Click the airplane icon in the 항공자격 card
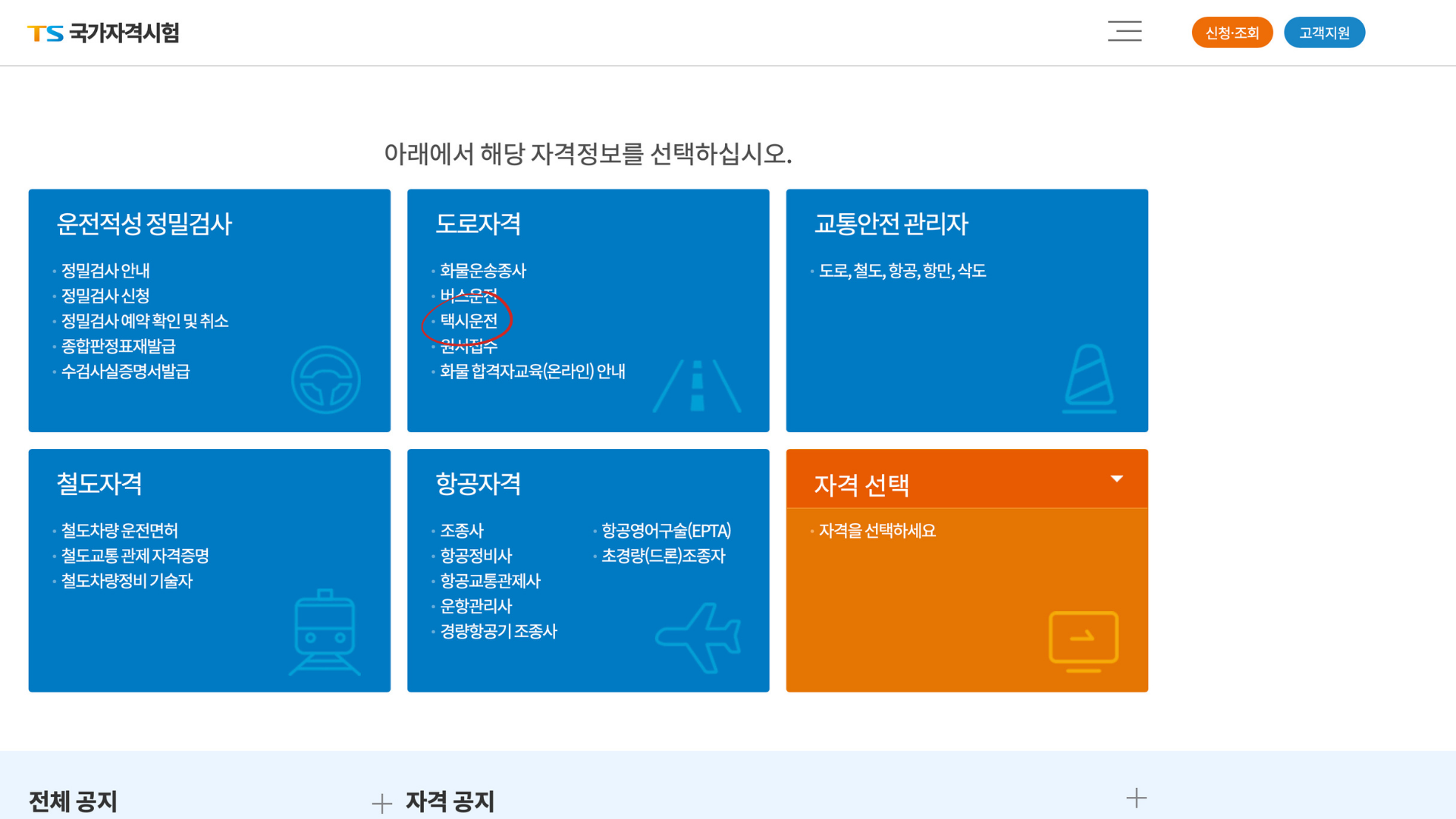This screenshot has height=819, width=1456. (698, 637)
